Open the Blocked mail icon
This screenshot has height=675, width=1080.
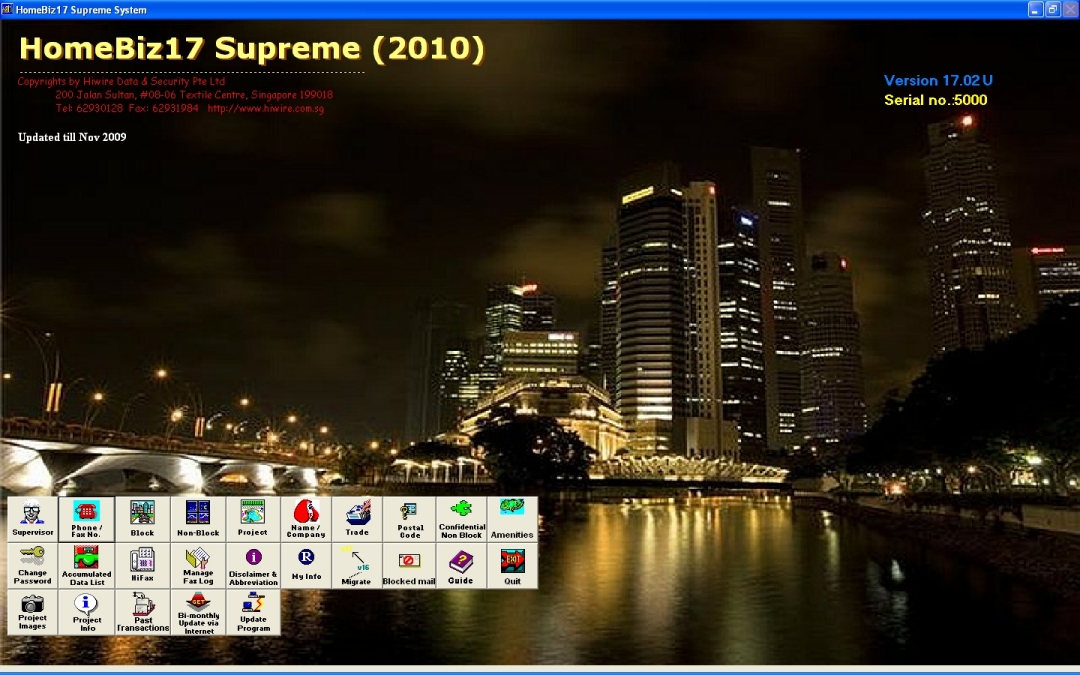(x=410, y=565)
